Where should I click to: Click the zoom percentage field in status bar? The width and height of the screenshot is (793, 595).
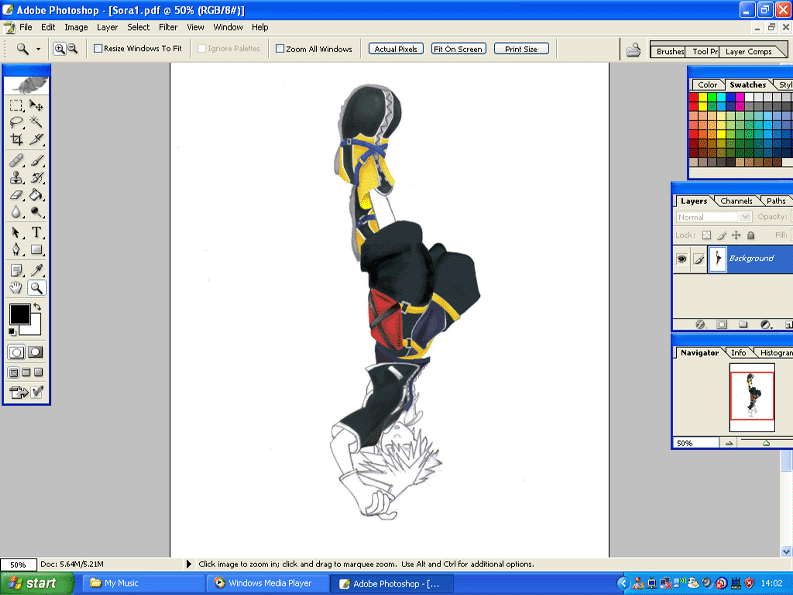coord(18,564)
